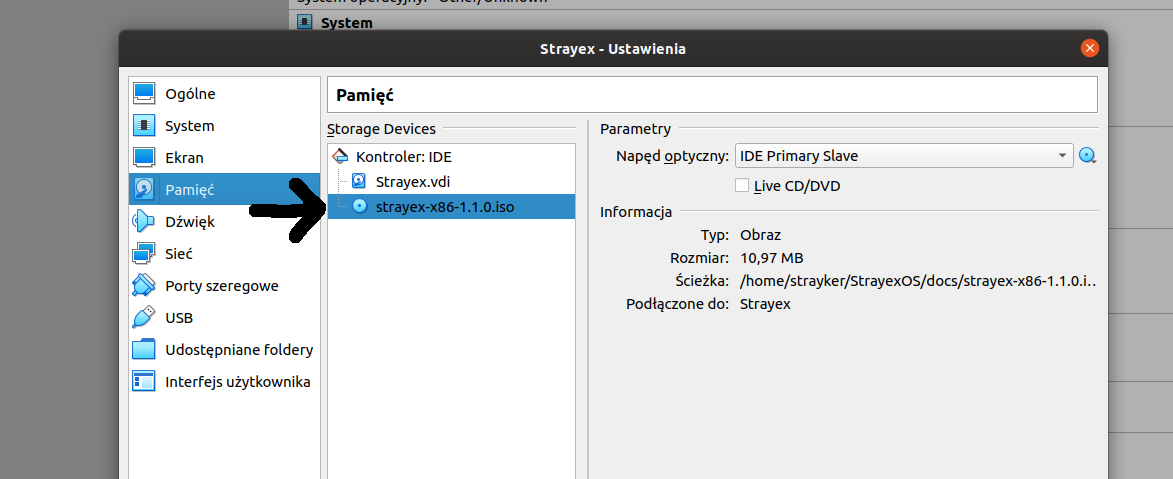
Task: Click the Ogólne monitor icon
Action: [x=145, y=94]
